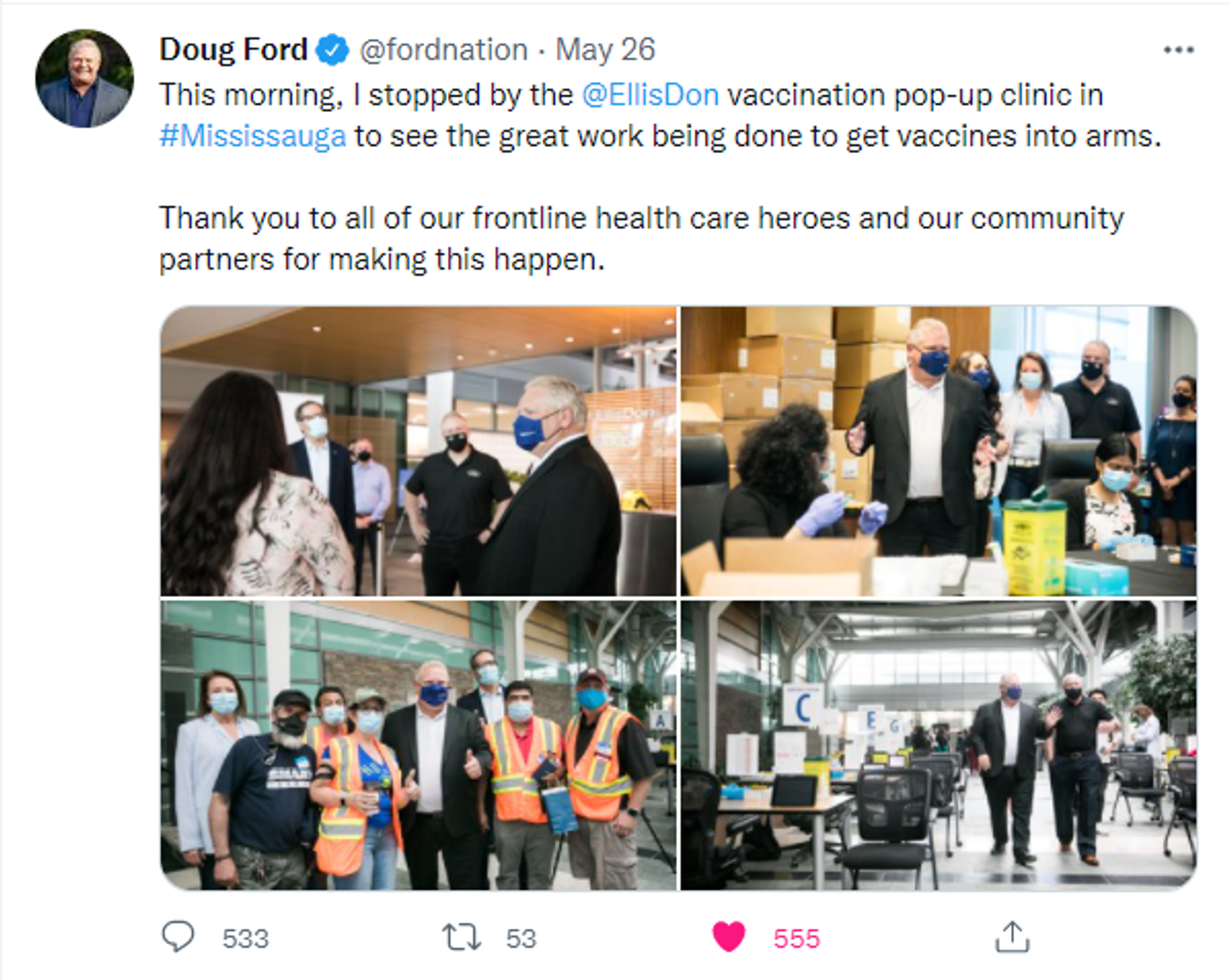The image size is (1229, 980).
Task: View bottom-left group photo with safety vests
Action: [x=419, y=745]
